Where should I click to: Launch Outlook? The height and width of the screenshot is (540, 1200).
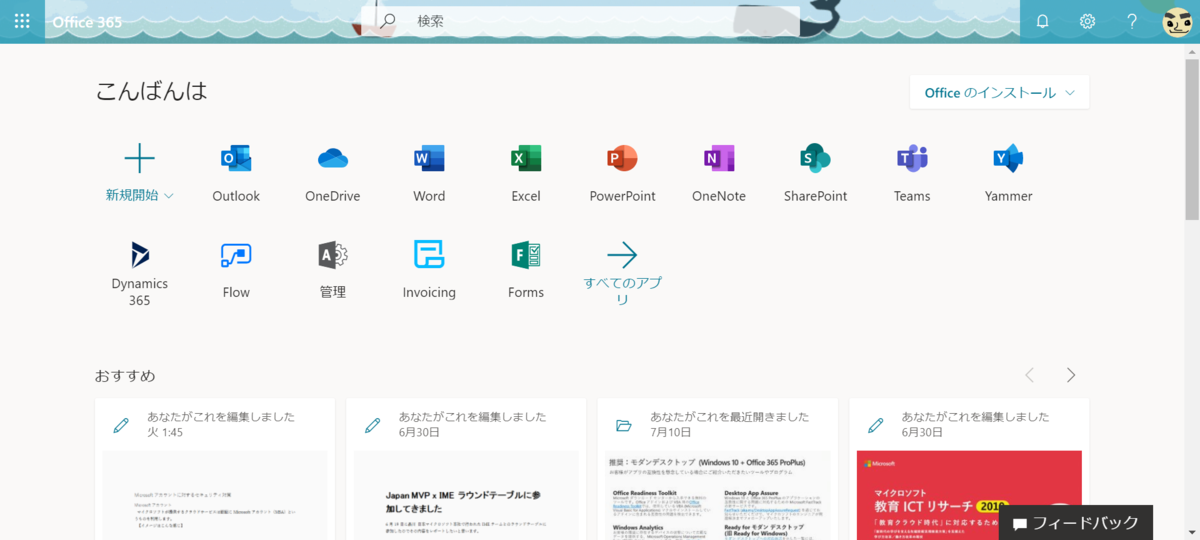click(236, 173)
